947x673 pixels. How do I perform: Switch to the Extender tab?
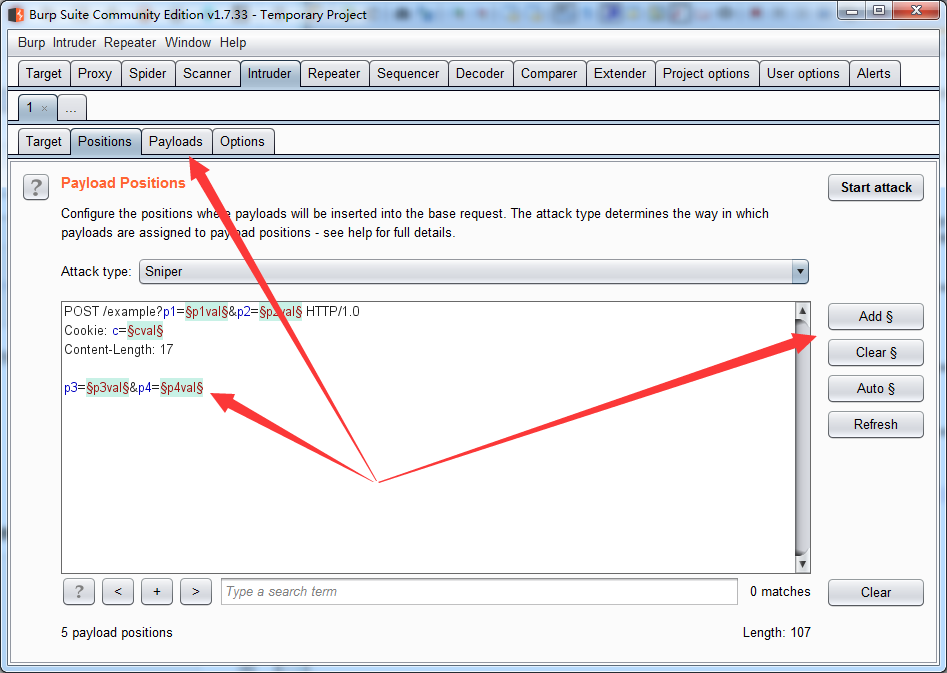tap(620, 74)
